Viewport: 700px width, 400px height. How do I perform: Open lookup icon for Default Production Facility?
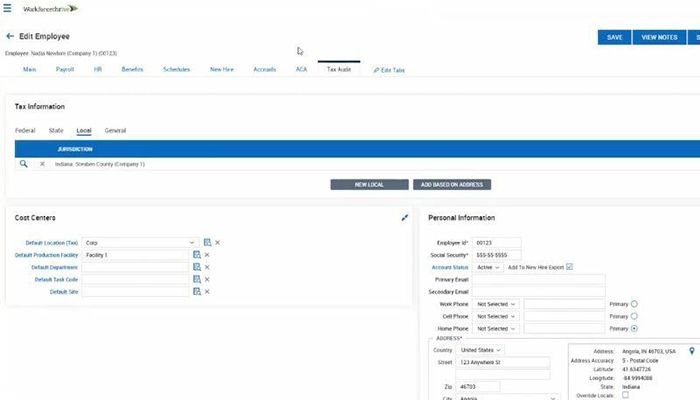coord(197,254)
